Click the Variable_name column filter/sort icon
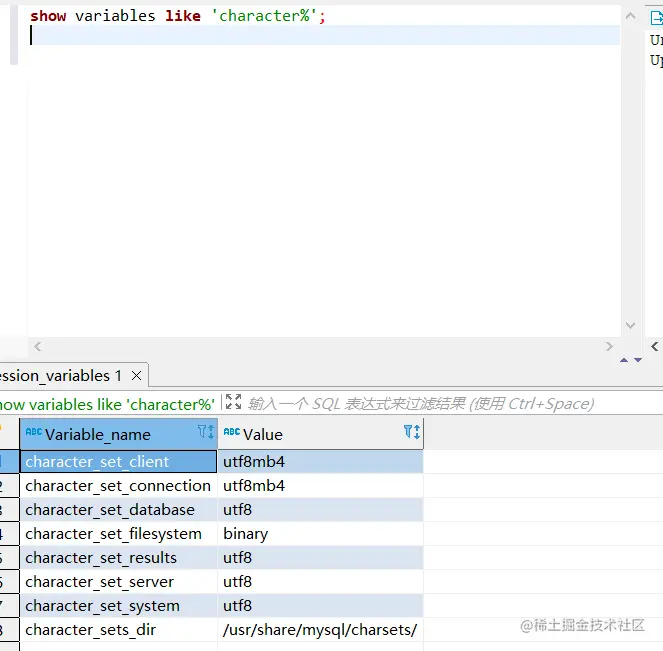This screenshot has height=651, width=663. (x=206, y=432)
